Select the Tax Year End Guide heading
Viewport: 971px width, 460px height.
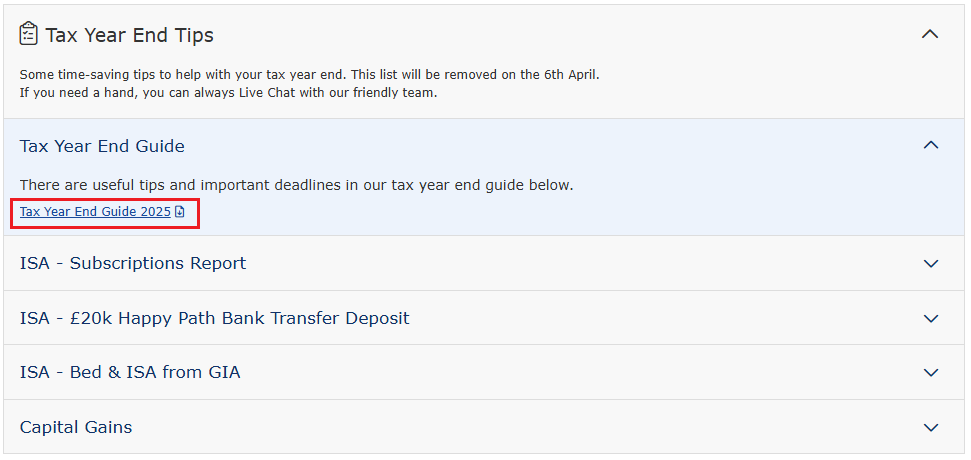pyautogui.click(x=102, y=146)
